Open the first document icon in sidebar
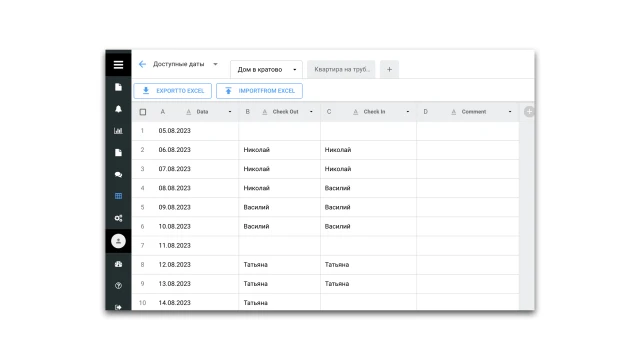Image resolution: width=640 pixels, height=360 pixels. [x=118, y=87]
